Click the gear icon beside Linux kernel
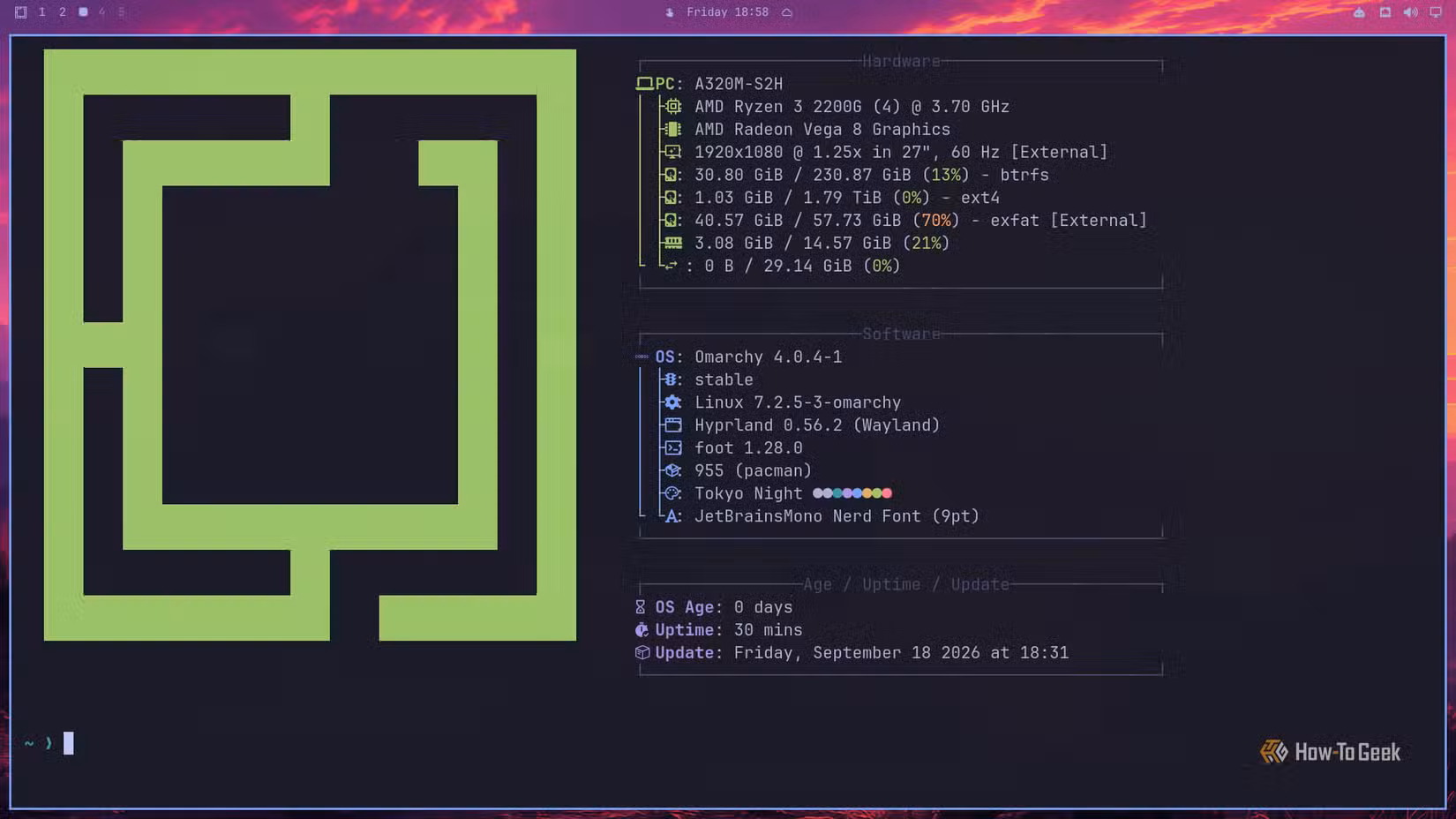This screenshot has width=1456, height=819. [673, 402]
